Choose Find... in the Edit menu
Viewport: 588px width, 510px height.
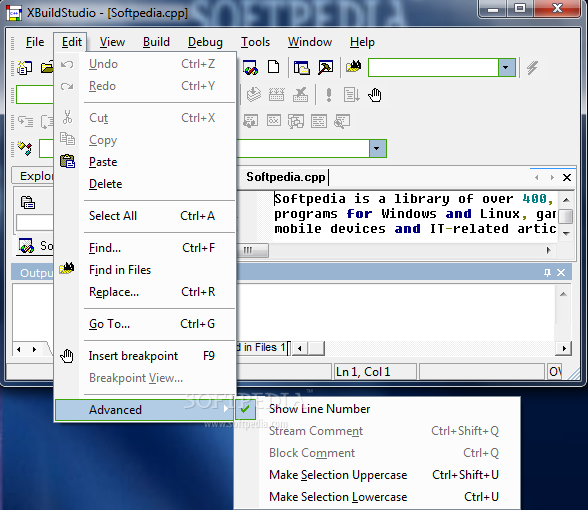146,248
